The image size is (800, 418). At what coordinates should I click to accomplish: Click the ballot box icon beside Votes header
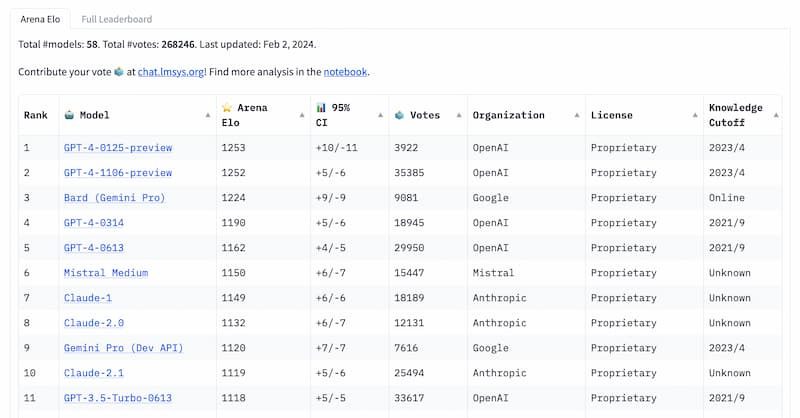pyautogui.click(x=399, y=115)
